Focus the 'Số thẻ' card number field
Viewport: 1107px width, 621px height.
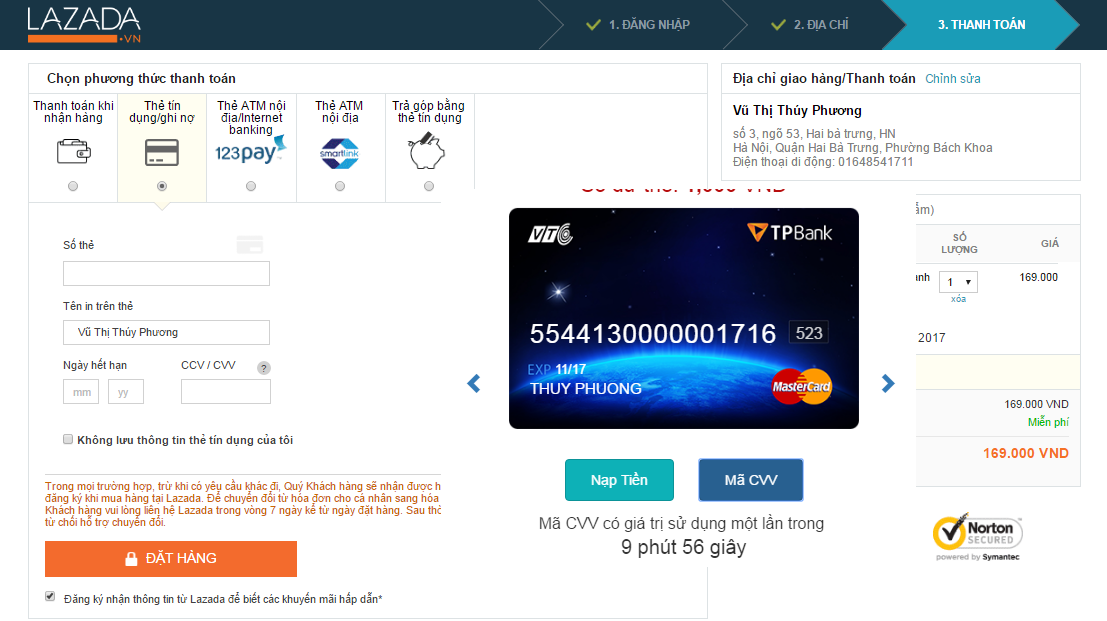pos(167,273)
